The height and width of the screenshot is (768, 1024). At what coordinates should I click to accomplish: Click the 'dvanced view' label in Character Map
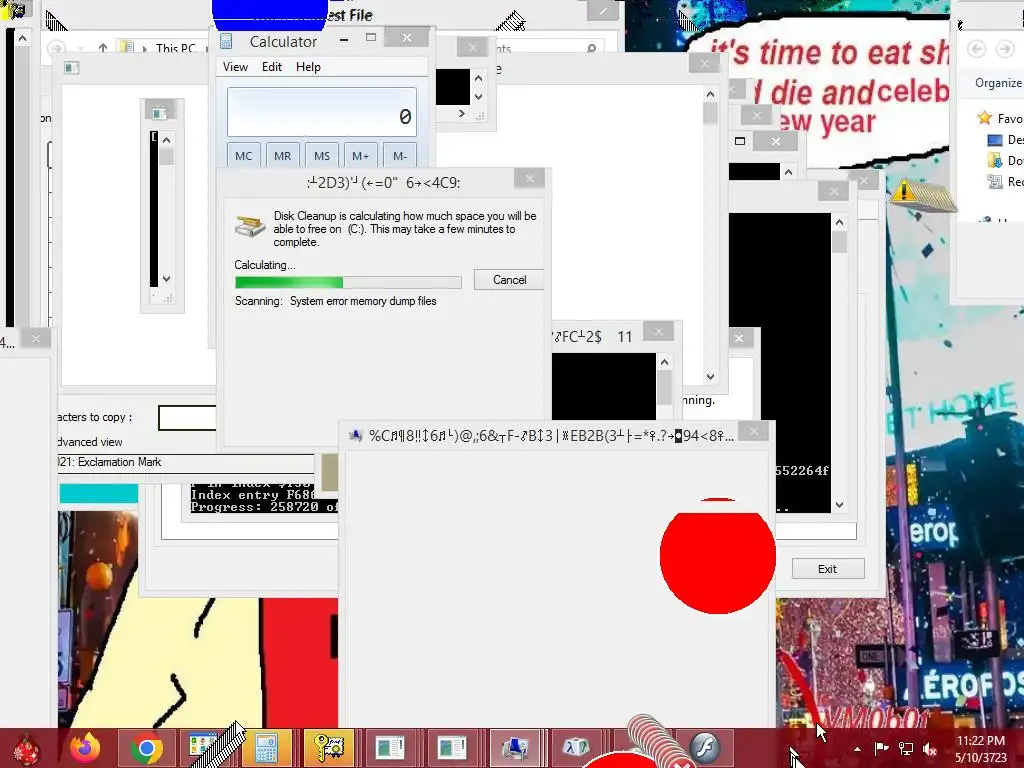[90, 442]
